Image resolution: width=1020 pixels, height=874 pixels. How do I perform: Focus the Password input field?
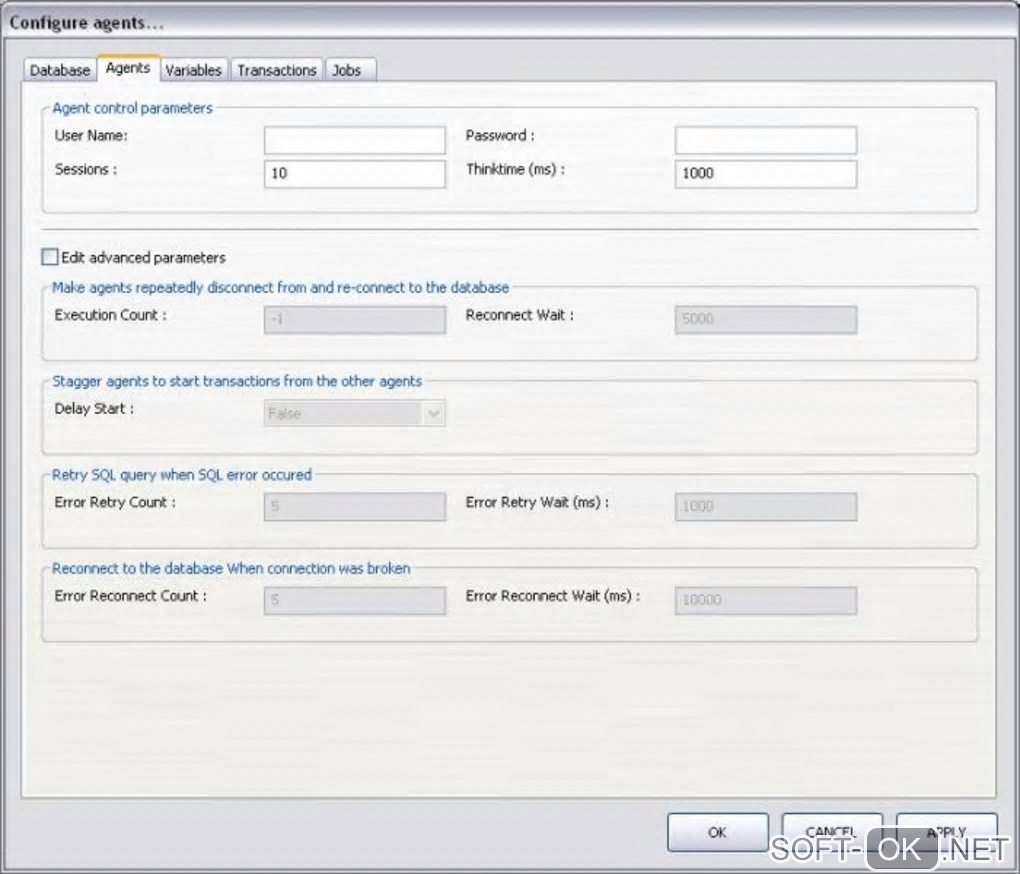[x=766, y=140]
